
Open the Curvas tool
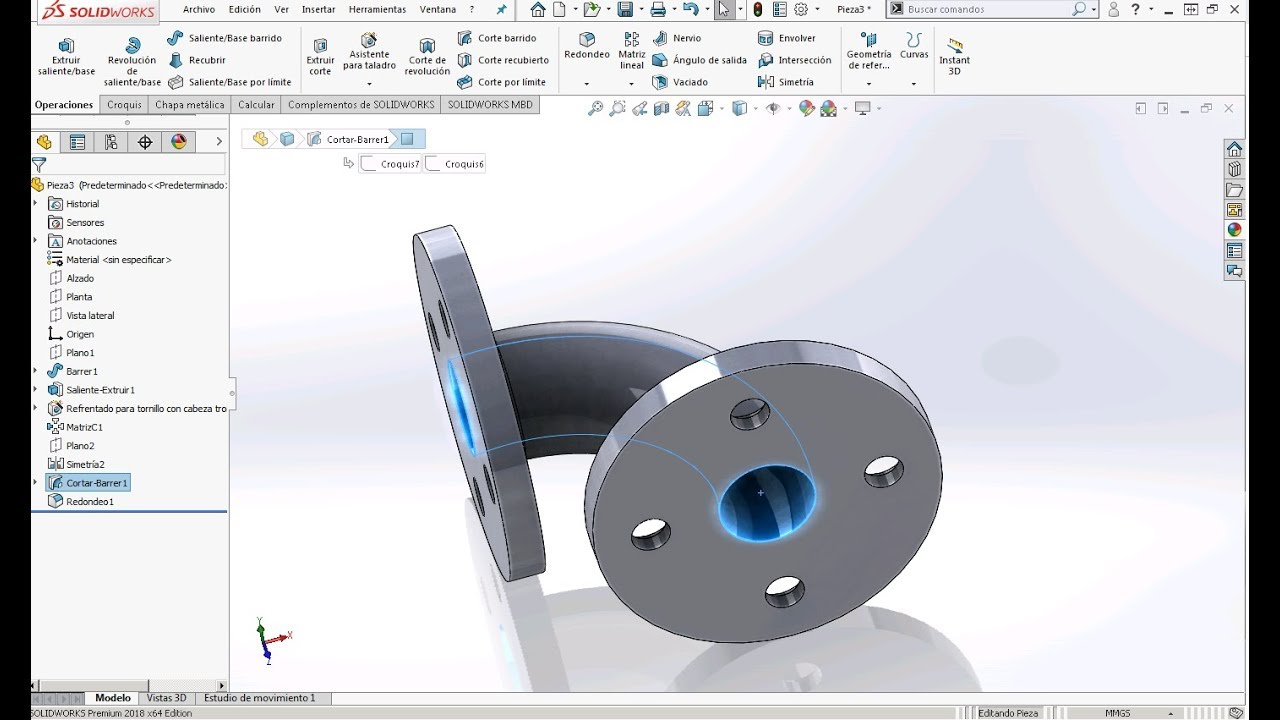(914, 46)
